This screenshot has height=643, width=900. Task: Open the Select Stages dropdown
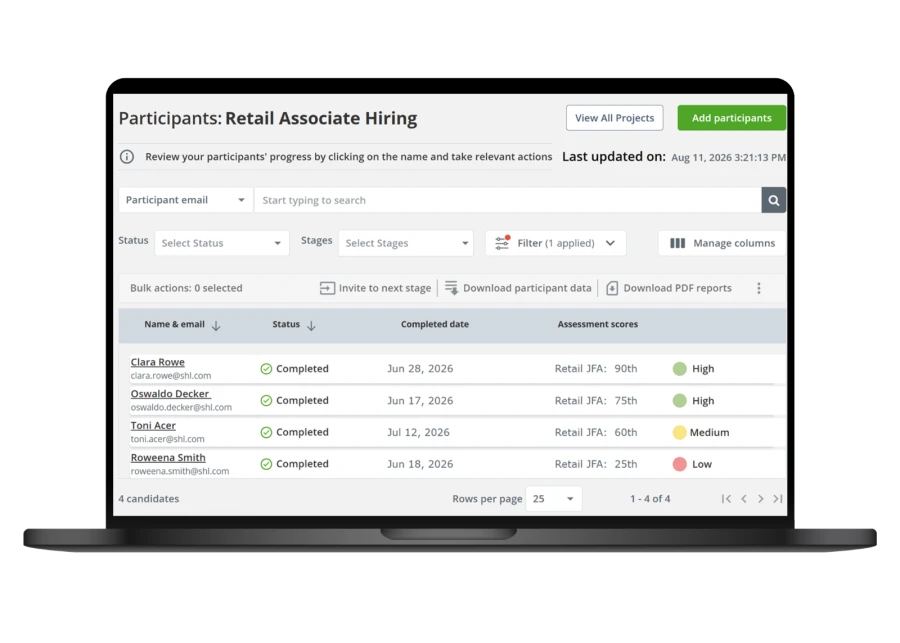pyautogui.click(x=406, y=243)
